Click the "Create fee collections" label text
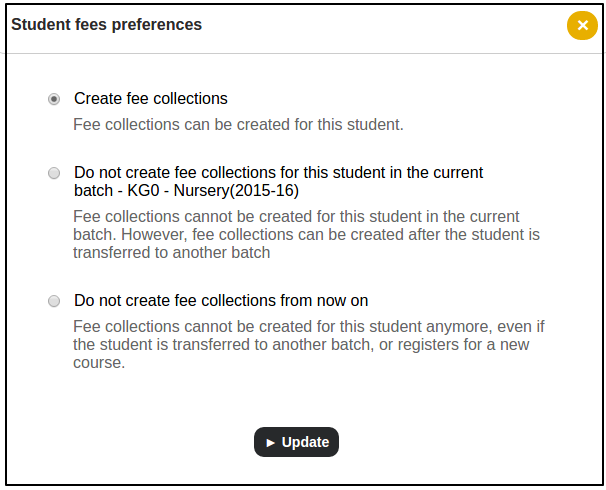Screen dimensions: 606x490 tap(151, 99)
